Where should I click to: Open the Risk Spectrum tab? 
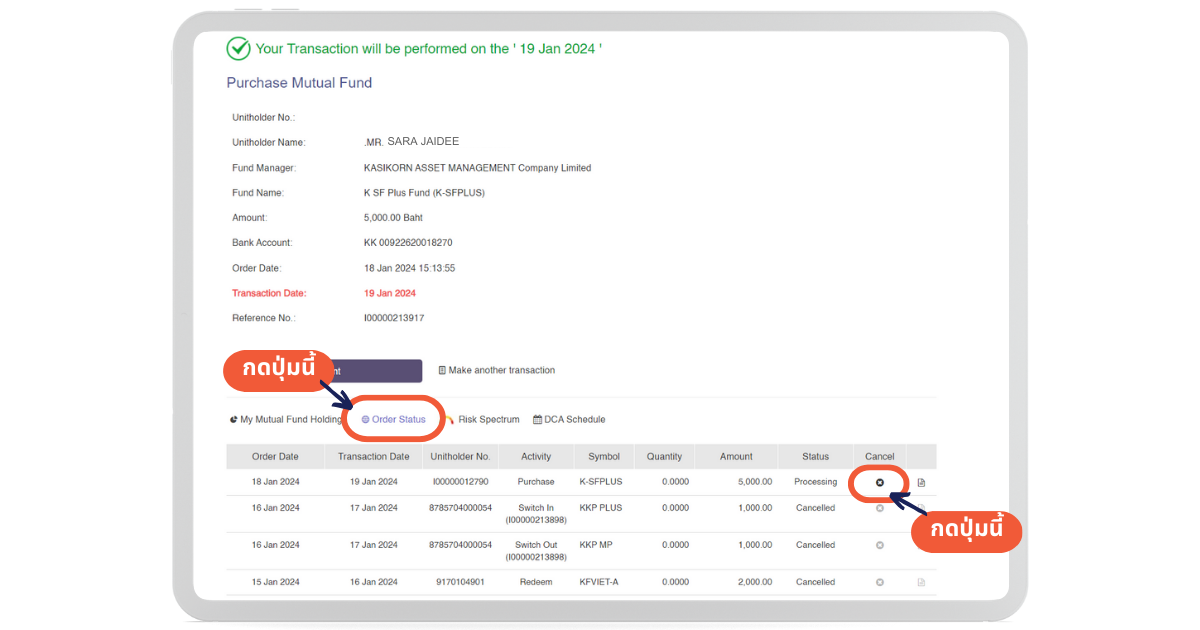pos(487,420)
